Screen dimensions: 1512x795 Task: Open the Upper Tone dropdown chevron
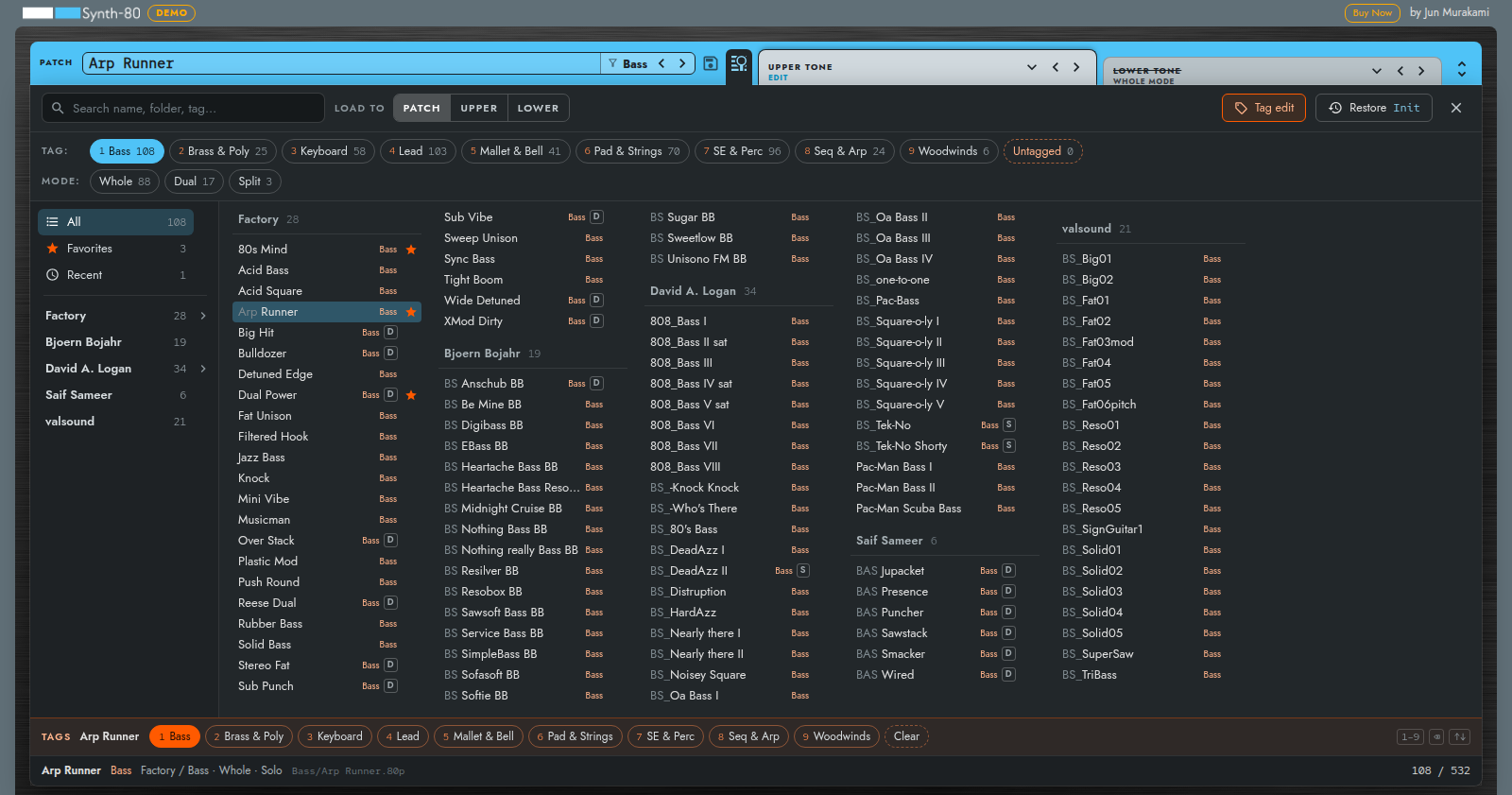1031,67
